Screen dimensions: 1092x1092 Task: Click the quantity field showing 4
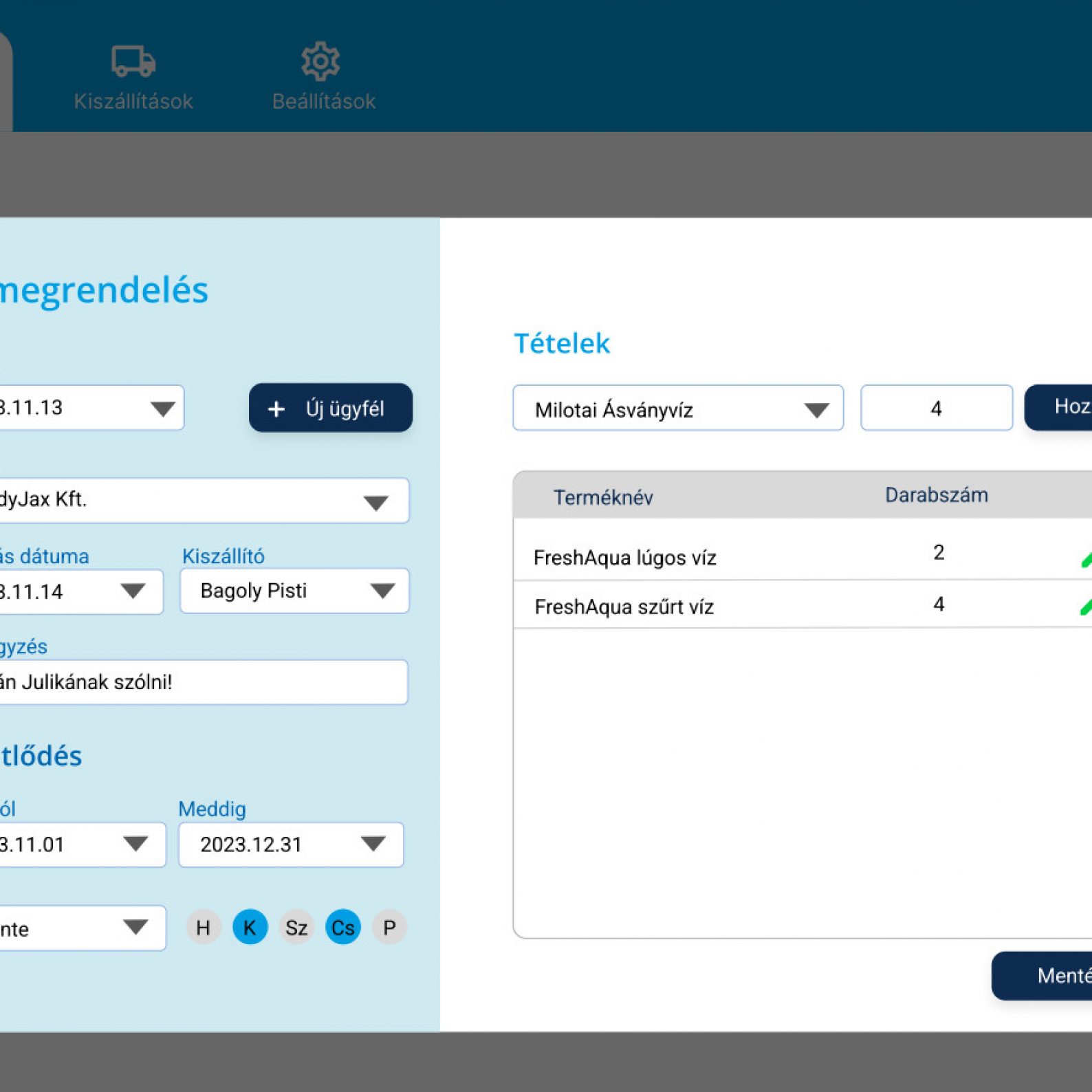[x=936, y=408]
